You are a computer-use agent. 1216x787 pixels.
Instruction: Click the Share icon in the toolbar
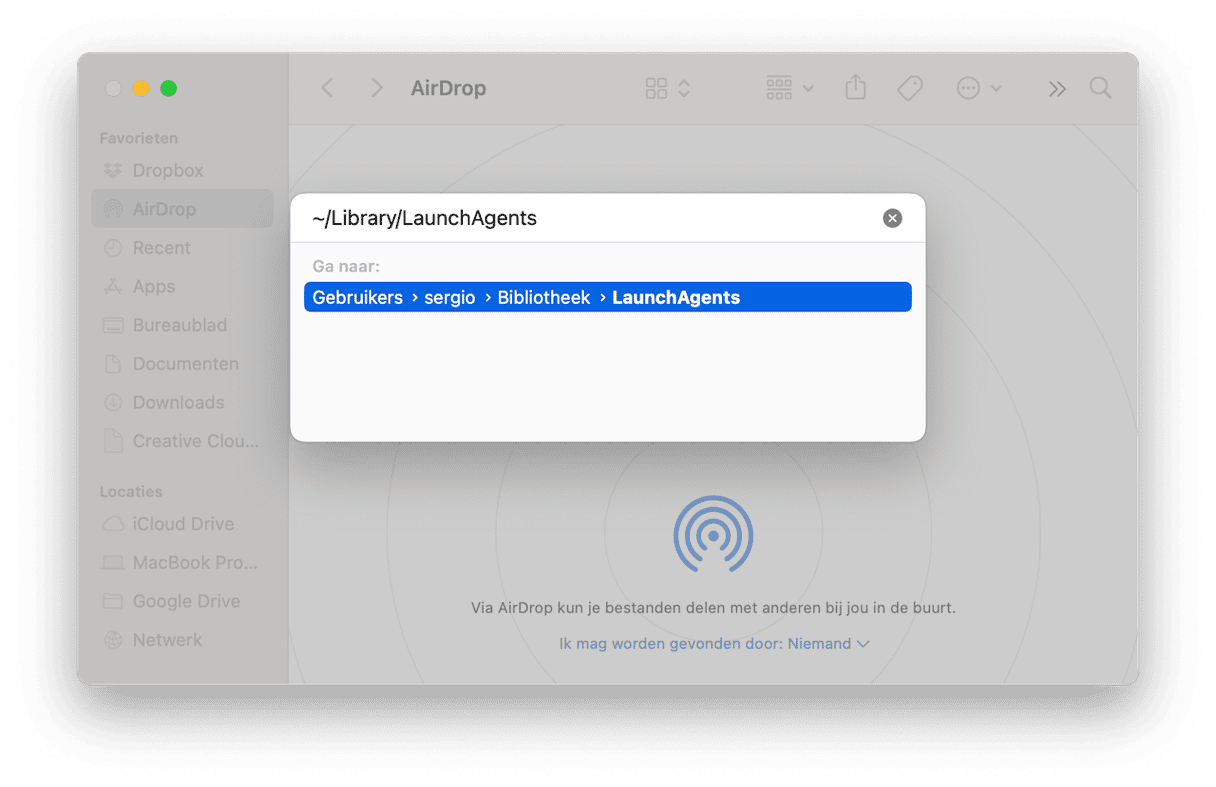click(x=855, y=88)
